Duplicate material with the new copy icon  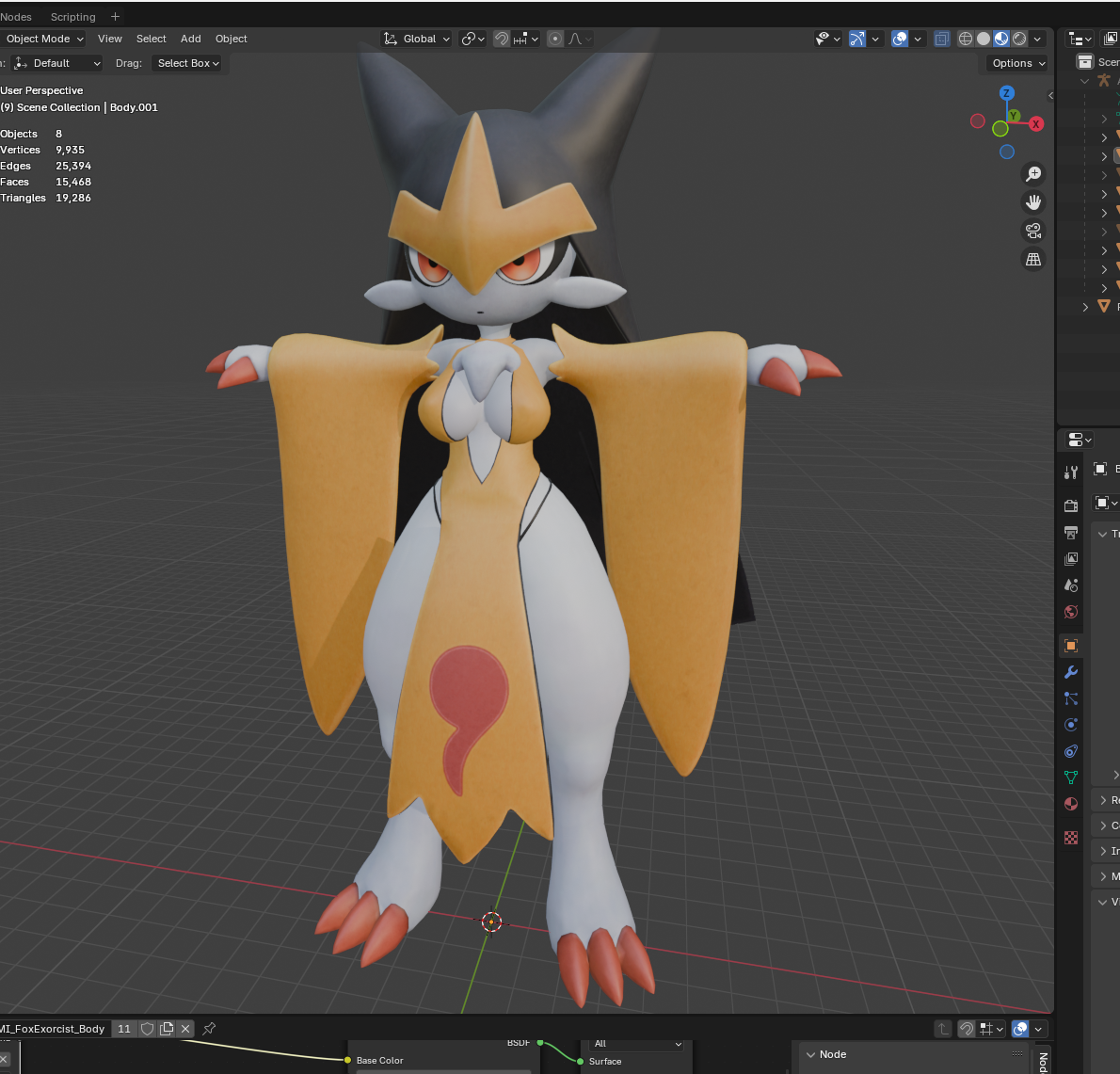[x=167, y=1029]
